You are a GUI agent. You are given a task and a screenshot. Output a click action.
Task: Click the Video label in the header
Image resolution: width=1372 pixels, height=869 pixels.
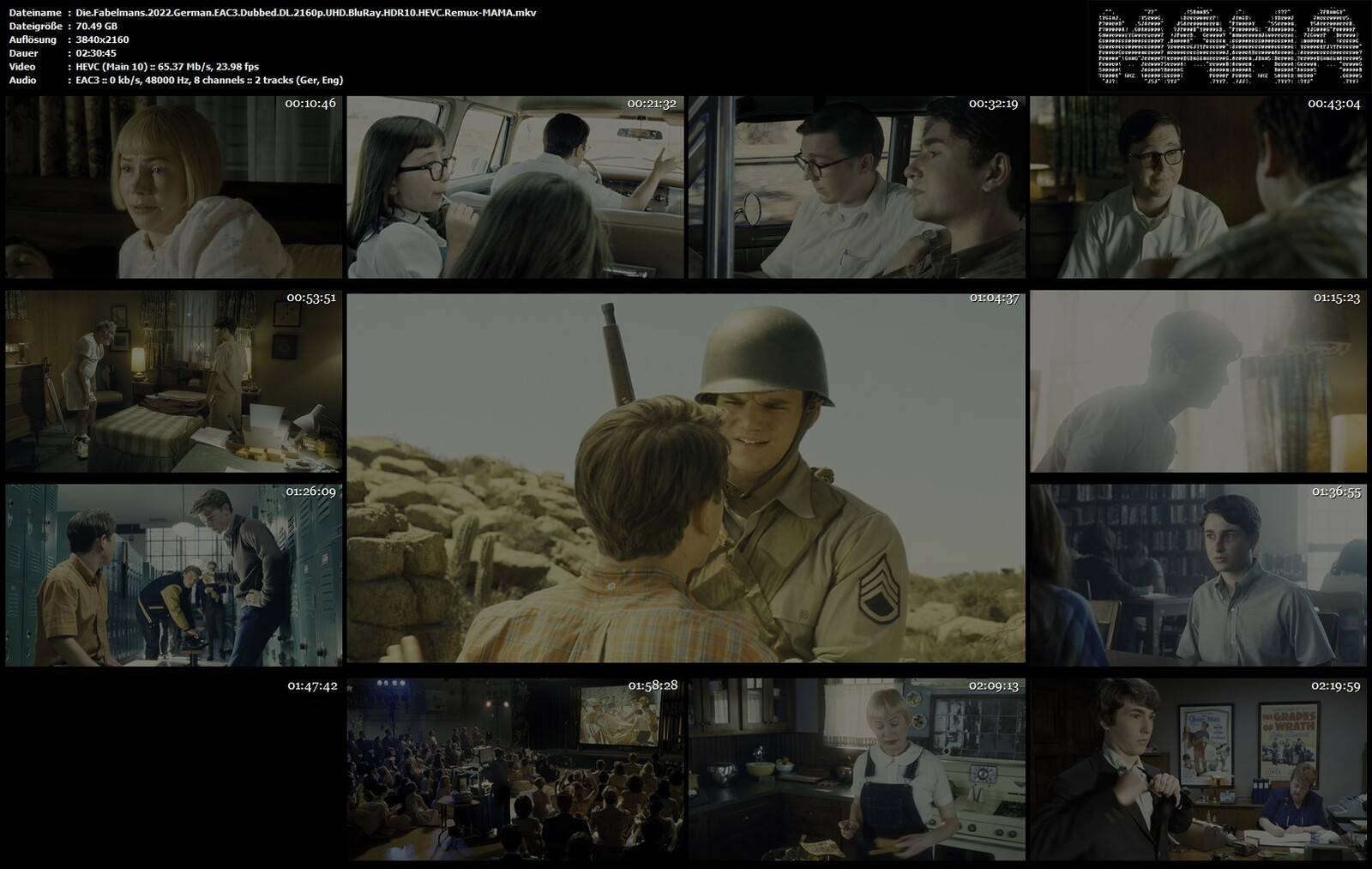coord(22,67)
